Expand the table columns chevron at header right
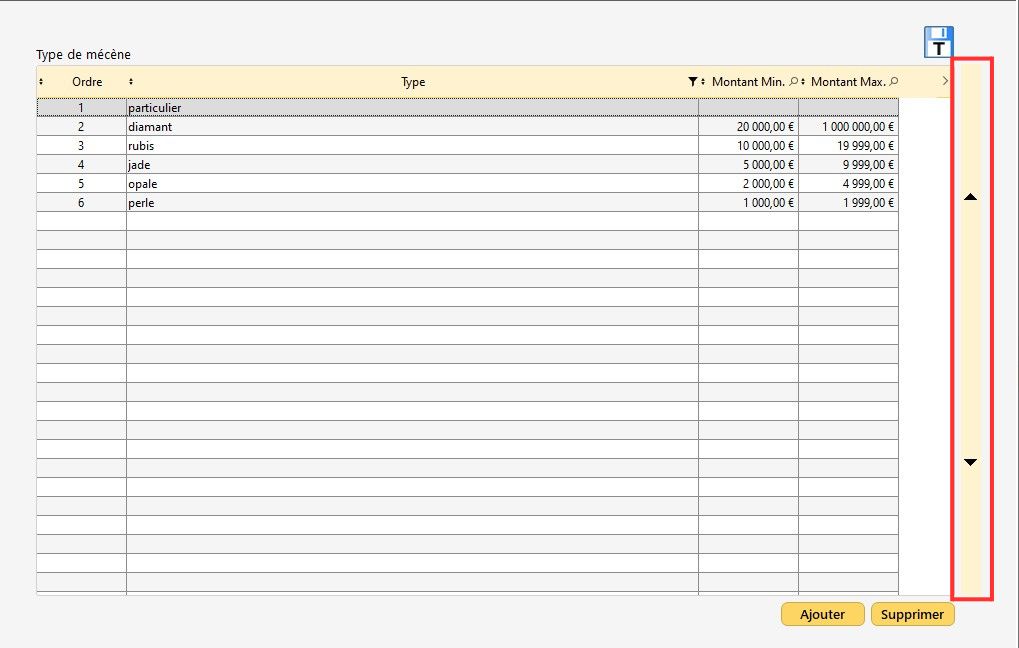The image size is (1019, 648). point(945,81)
